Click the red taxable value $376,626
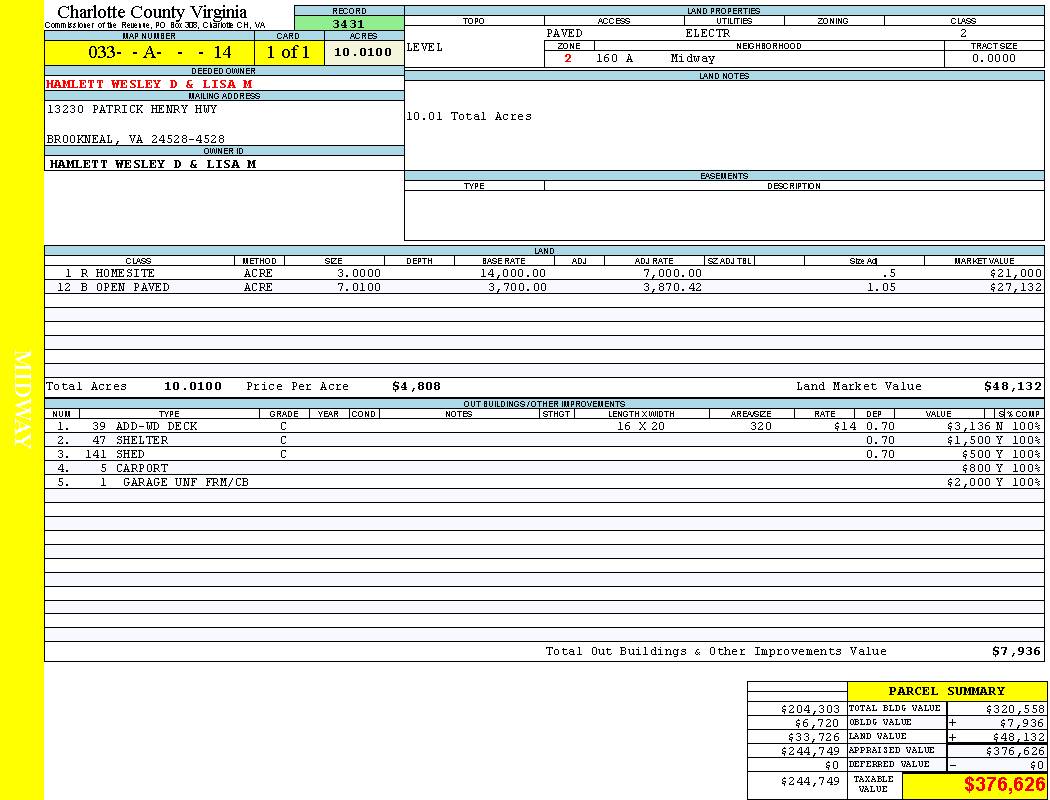Screen dimensions: 1050x800 (x=1004, y=785)
